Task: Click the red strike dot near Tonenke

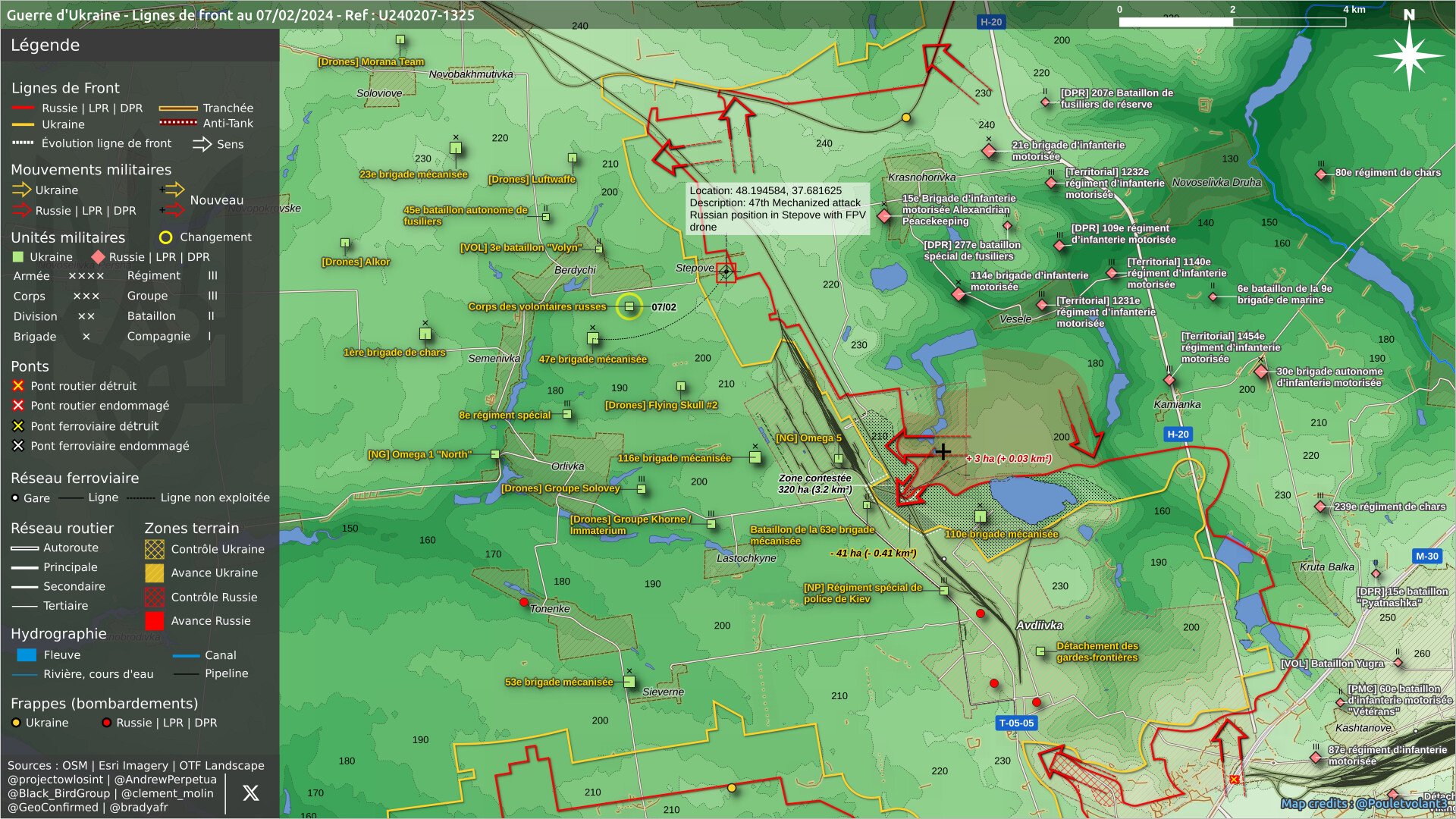Action: pyautogui.click(x=524, y=602)
